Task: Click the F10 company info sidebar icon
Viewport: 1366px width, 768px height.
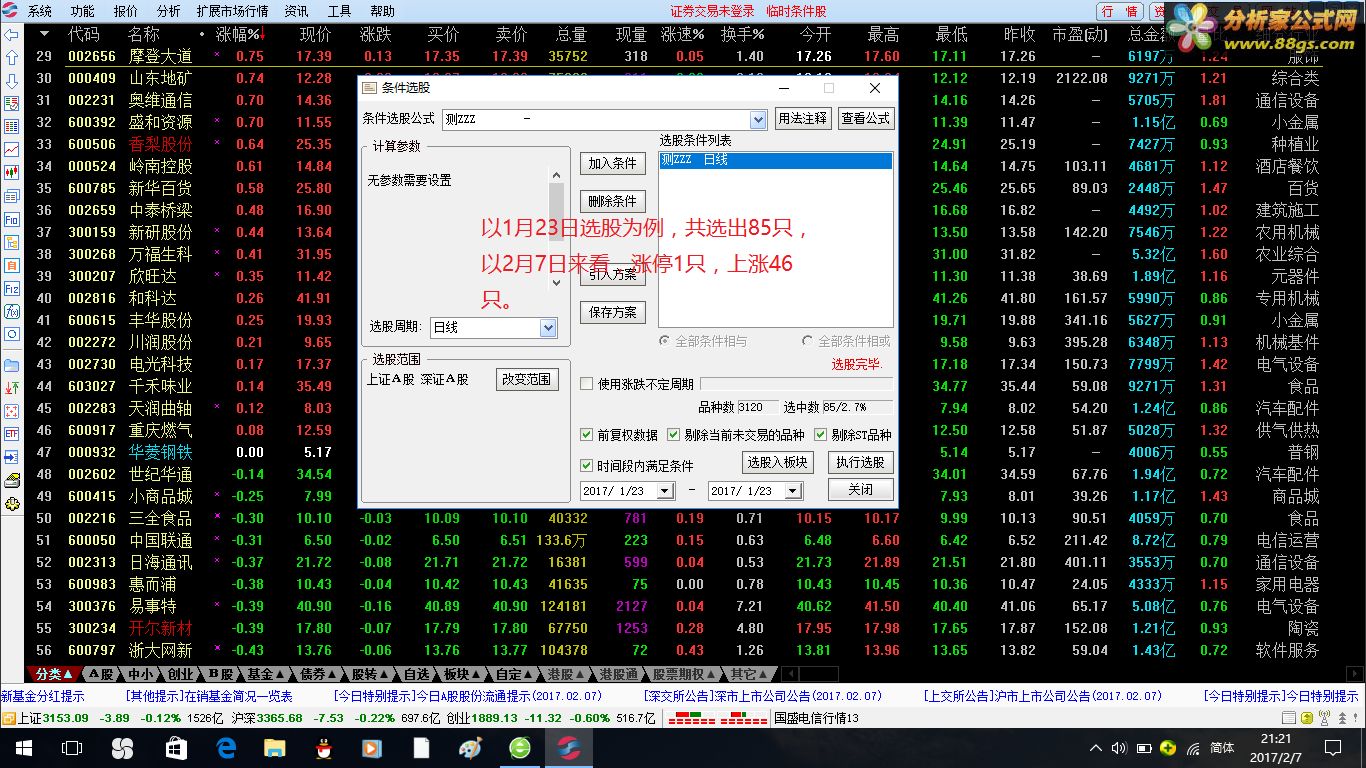Action: [12, 219]
